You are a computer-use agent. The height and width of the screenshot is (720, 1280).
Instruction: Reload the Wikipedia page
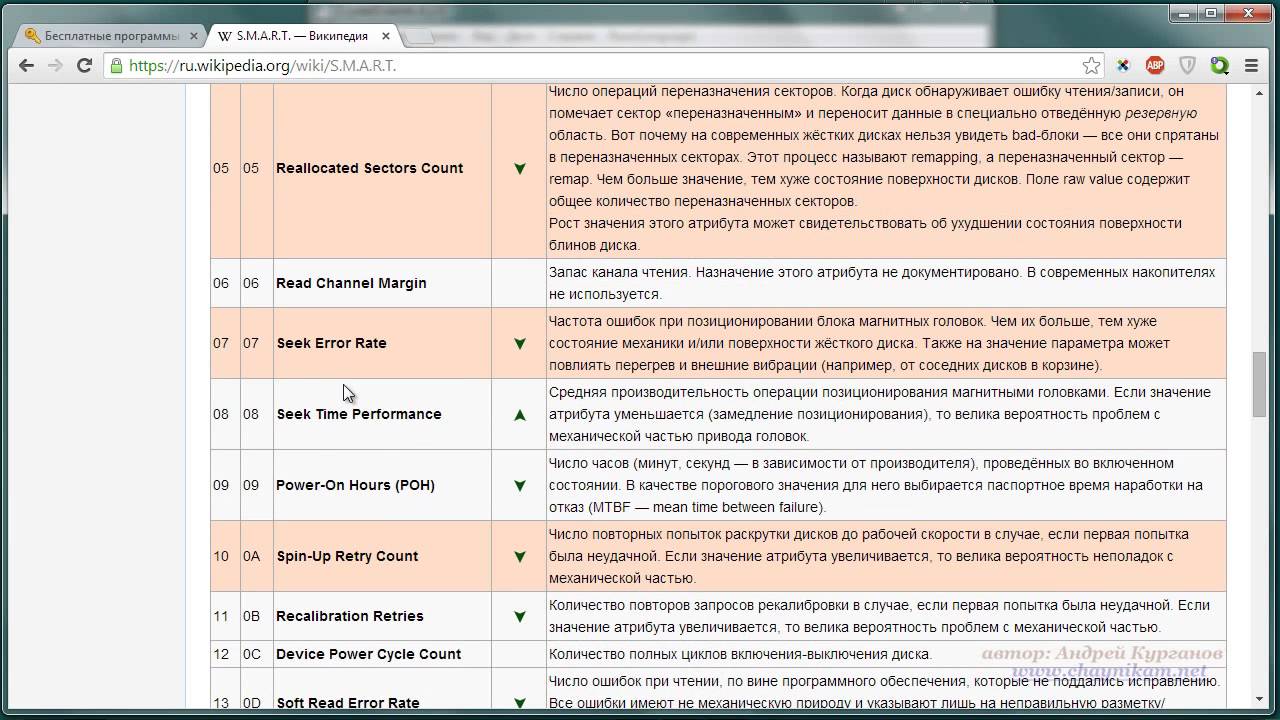coord(85,66)
